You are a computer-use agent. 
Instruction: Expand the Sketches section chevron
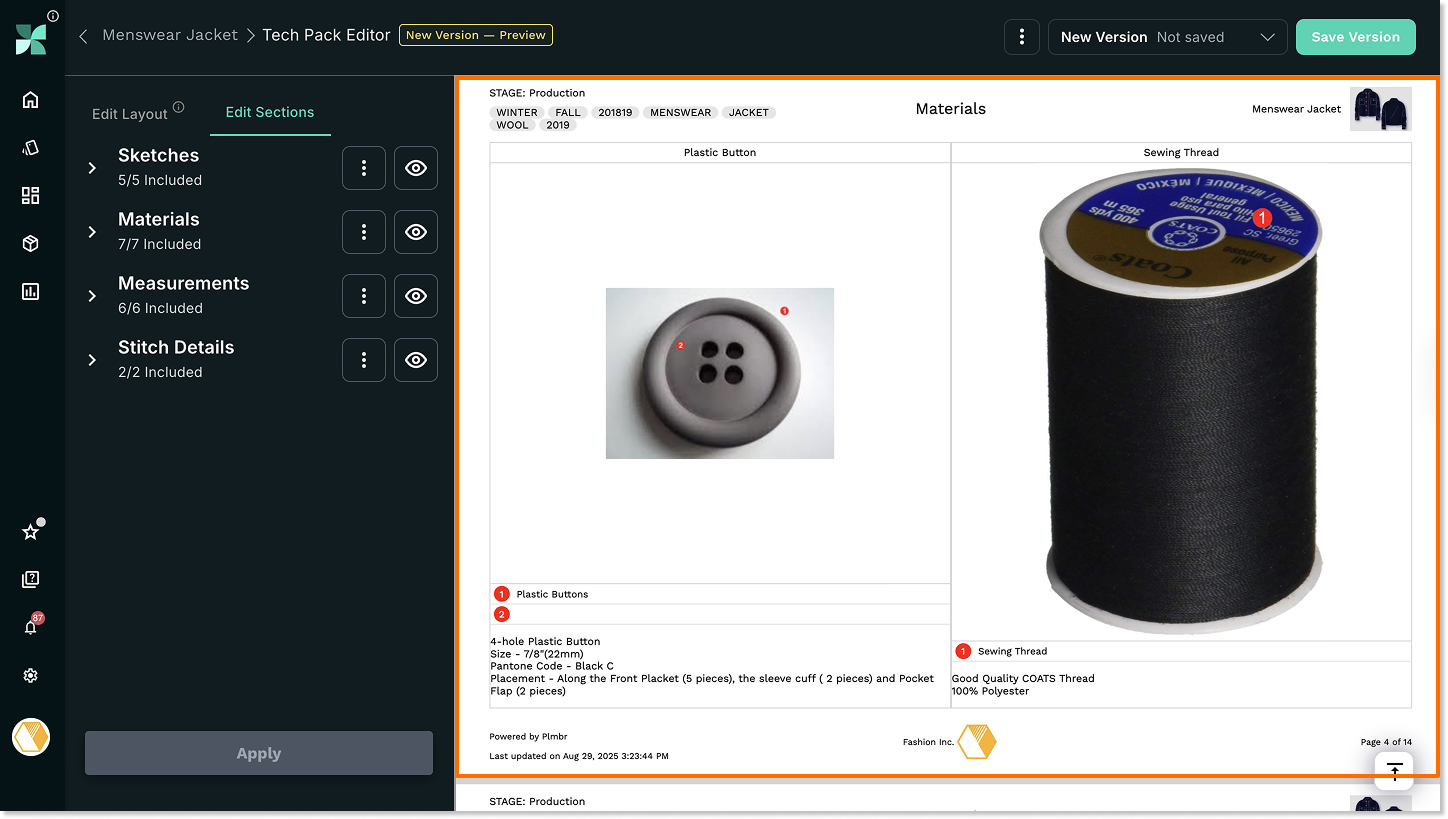point(92,168)
